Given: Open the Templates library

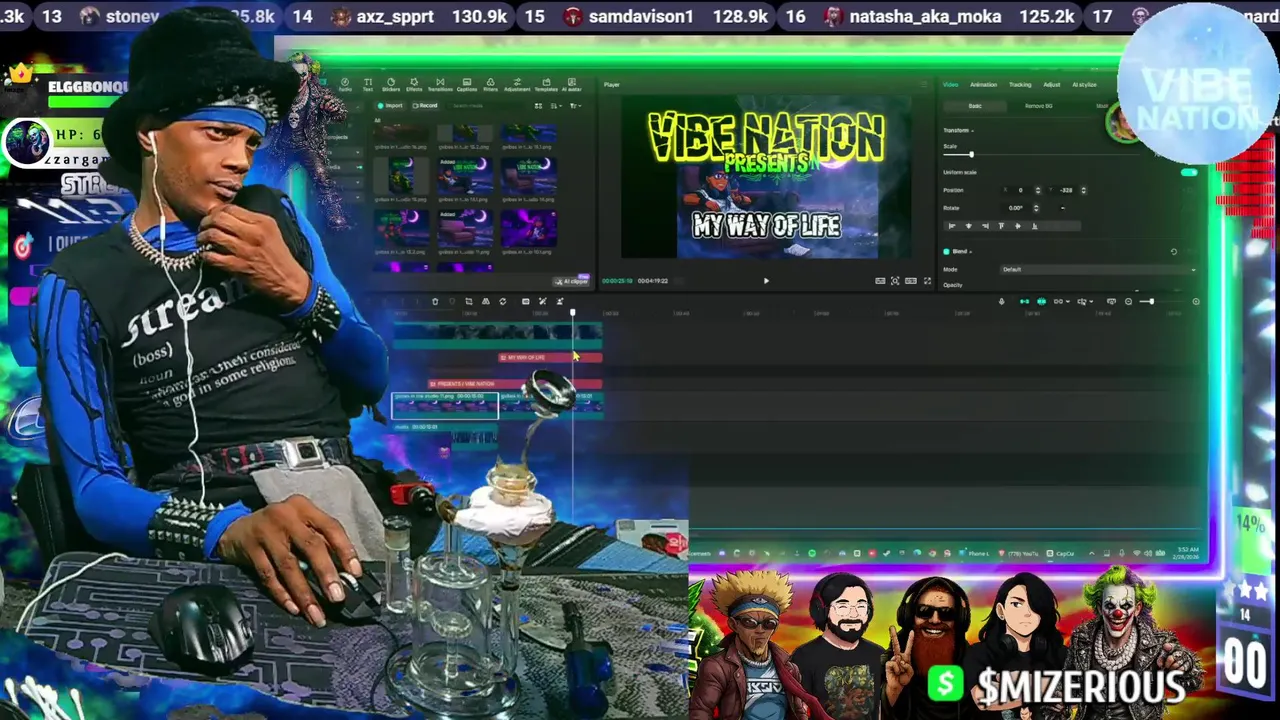Looking at the screenshot, I should coord(546,84).
